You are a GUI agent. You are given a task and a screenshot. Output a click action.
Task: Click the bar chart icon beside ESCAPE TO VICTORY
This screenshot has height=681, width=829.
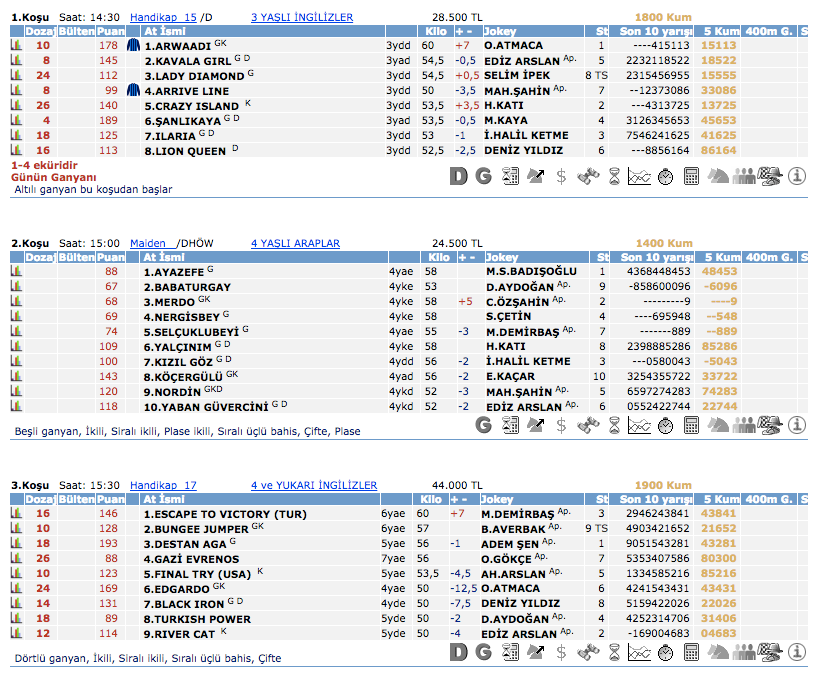point(16,514)
